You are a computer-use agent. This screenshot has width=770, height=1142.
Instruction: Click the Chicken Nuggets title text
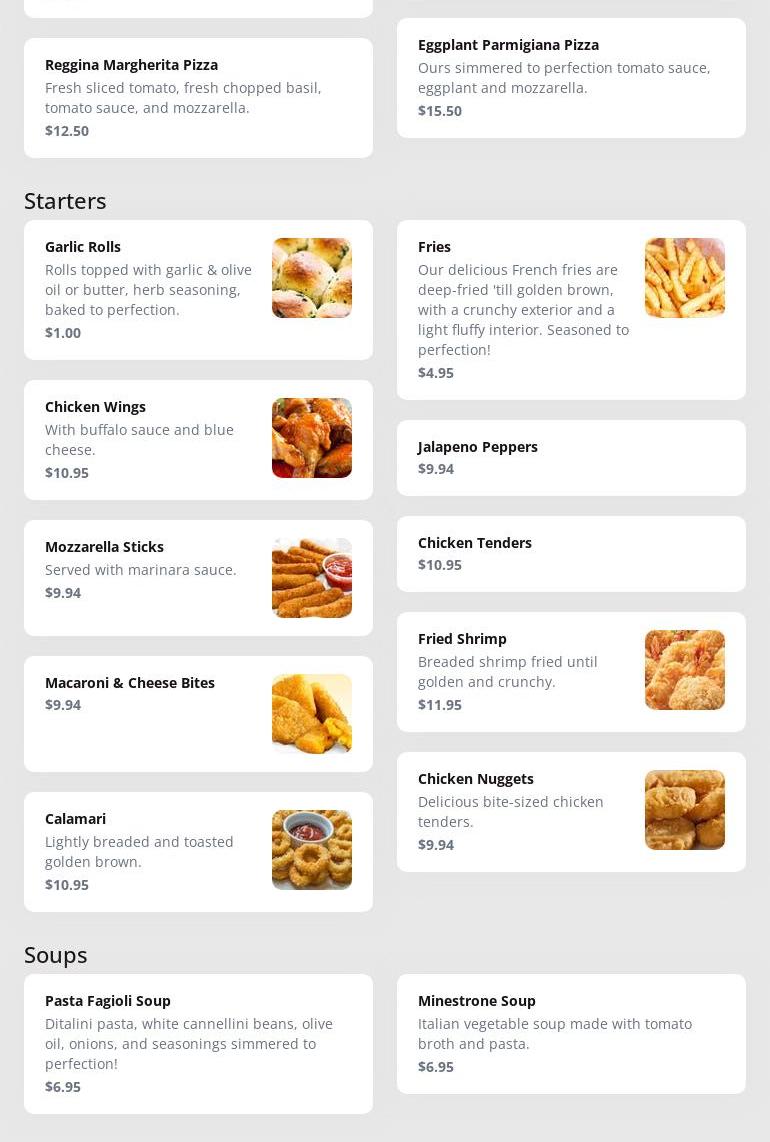tap(476, 779)
